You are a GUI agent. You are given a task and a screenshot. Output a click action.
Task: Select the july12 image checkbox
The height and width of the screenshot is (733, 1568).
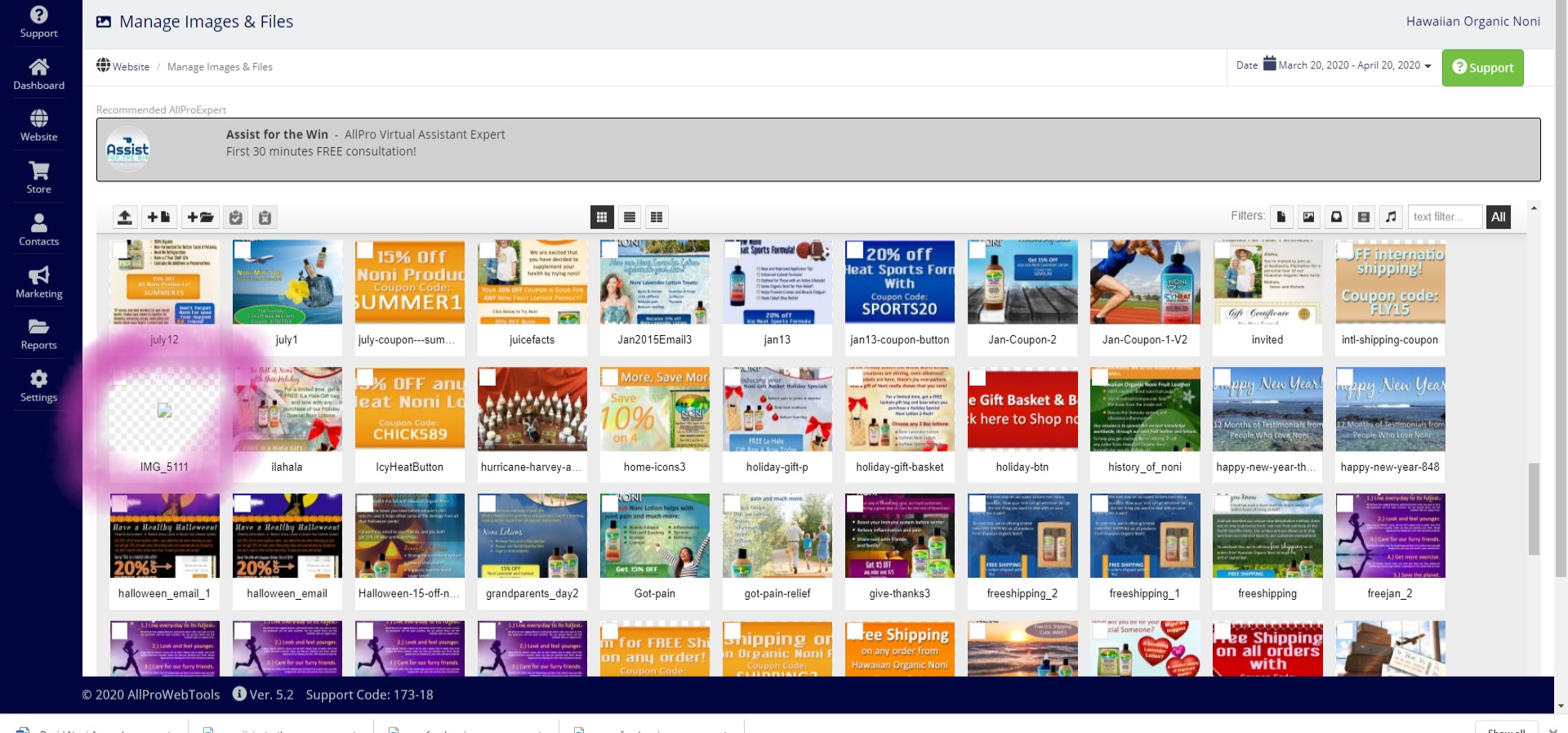point(119,250)
